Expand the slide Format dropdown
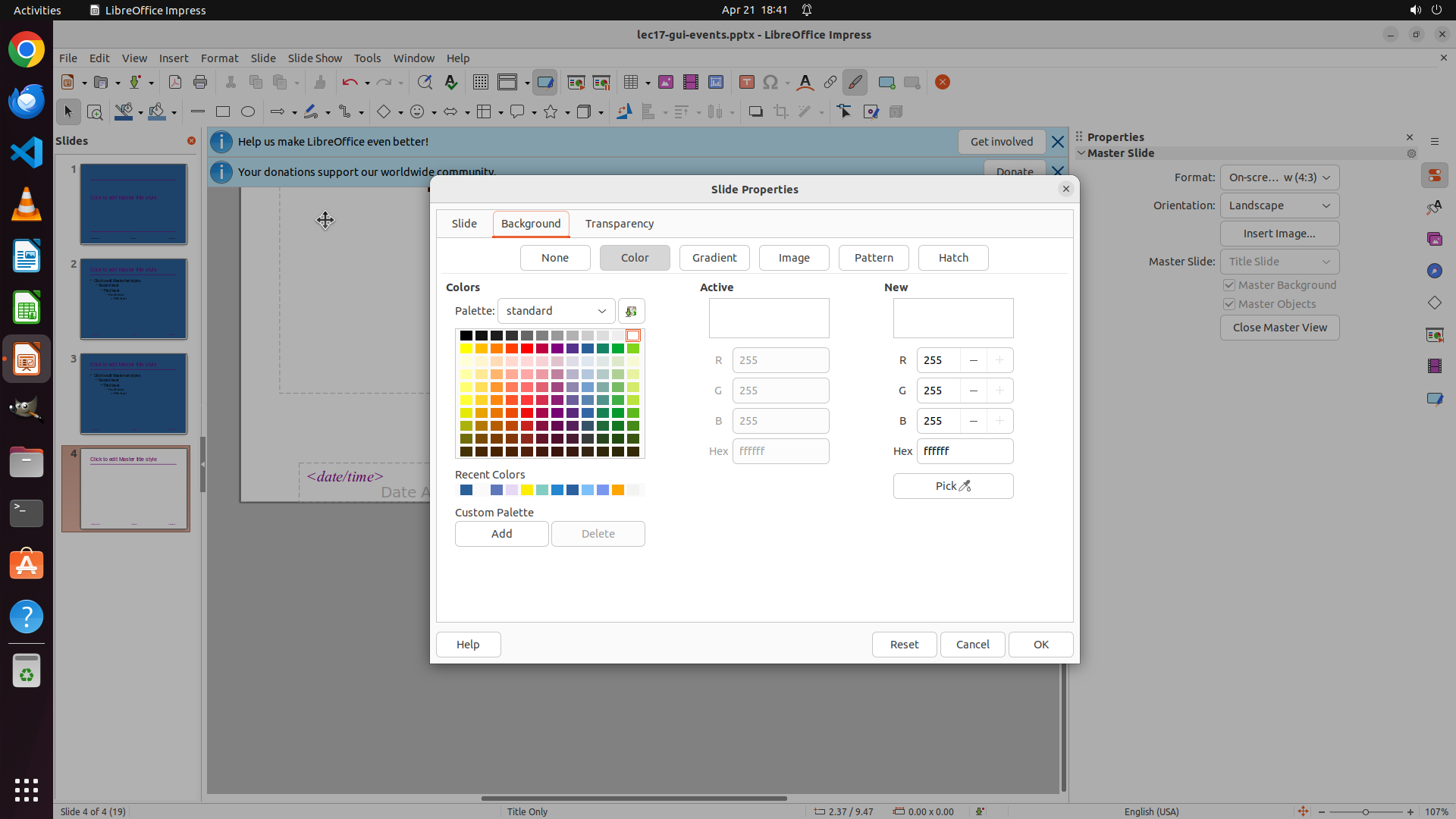This screenshot has width=1456, height=819. (x=1279, y=177)
